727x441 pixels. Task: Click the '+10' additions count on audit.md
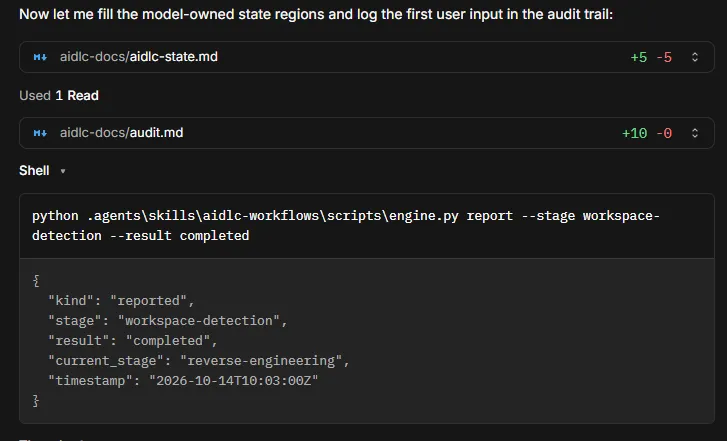pyautogui.click(x=634, y=133)
